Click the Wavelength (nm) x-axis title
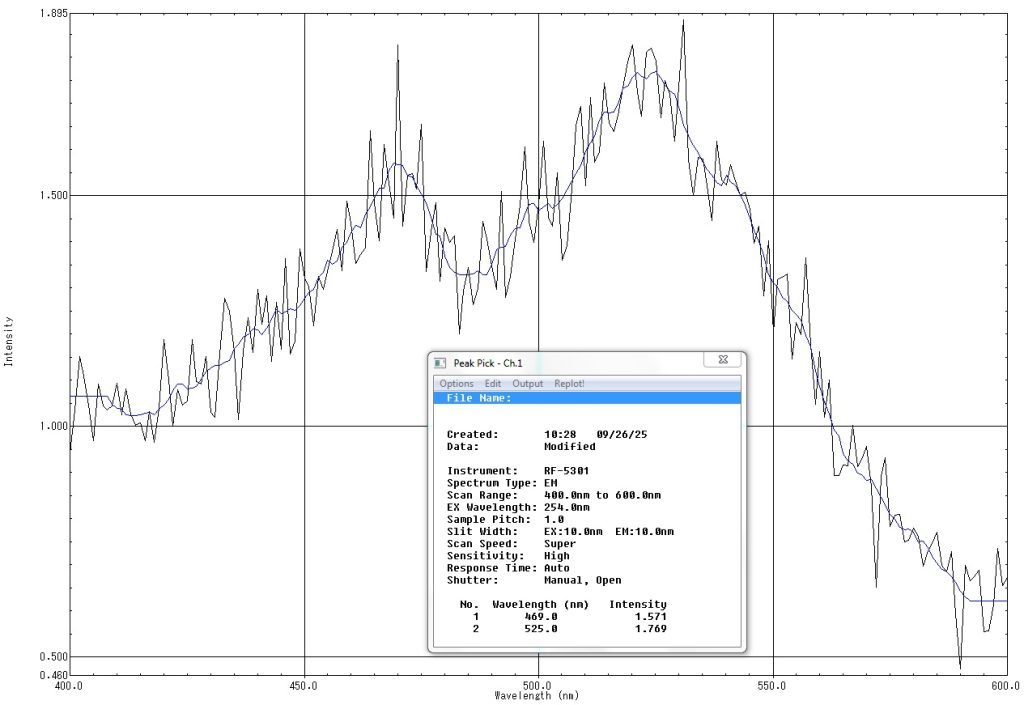 [536, 696]
